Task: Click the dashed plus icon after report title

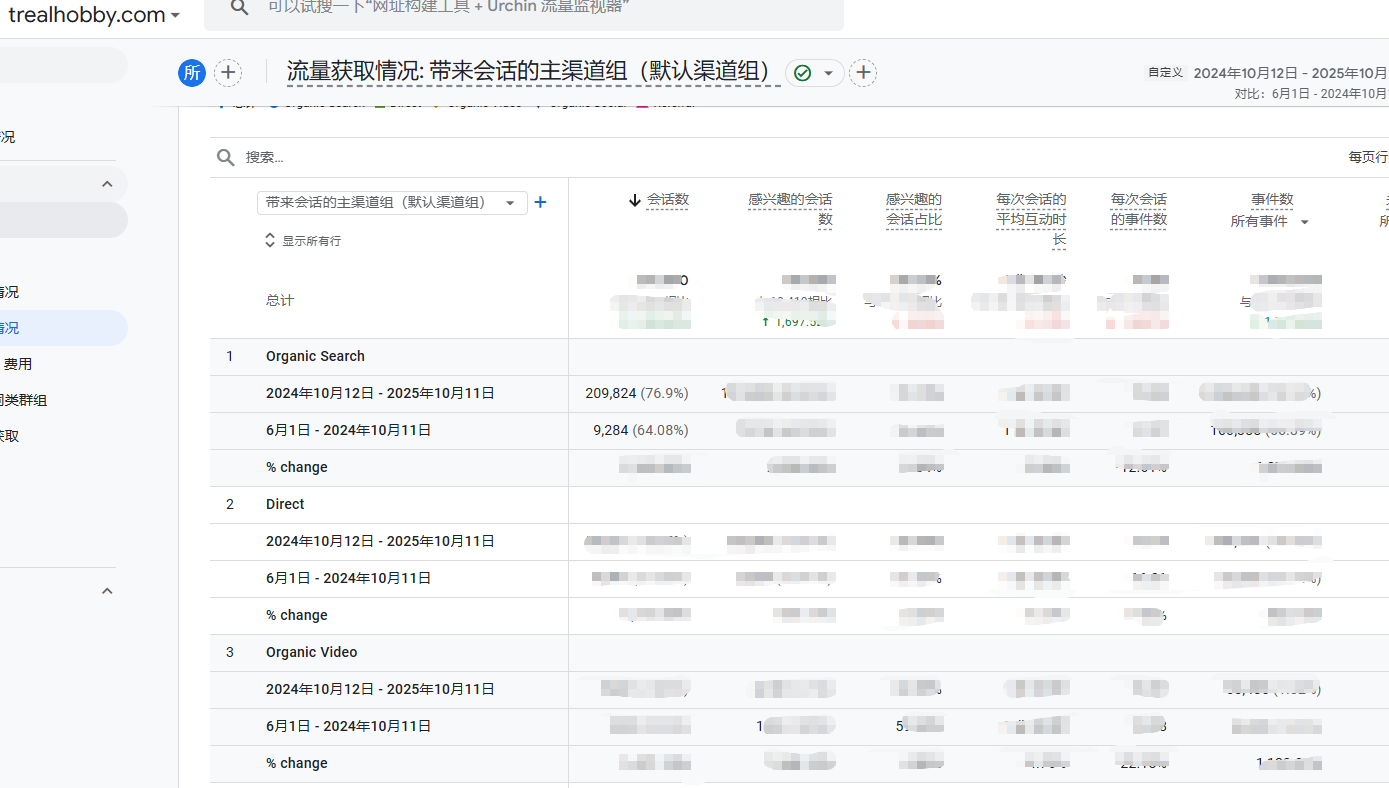Action: pyautogui.click(x=863, y=73)
